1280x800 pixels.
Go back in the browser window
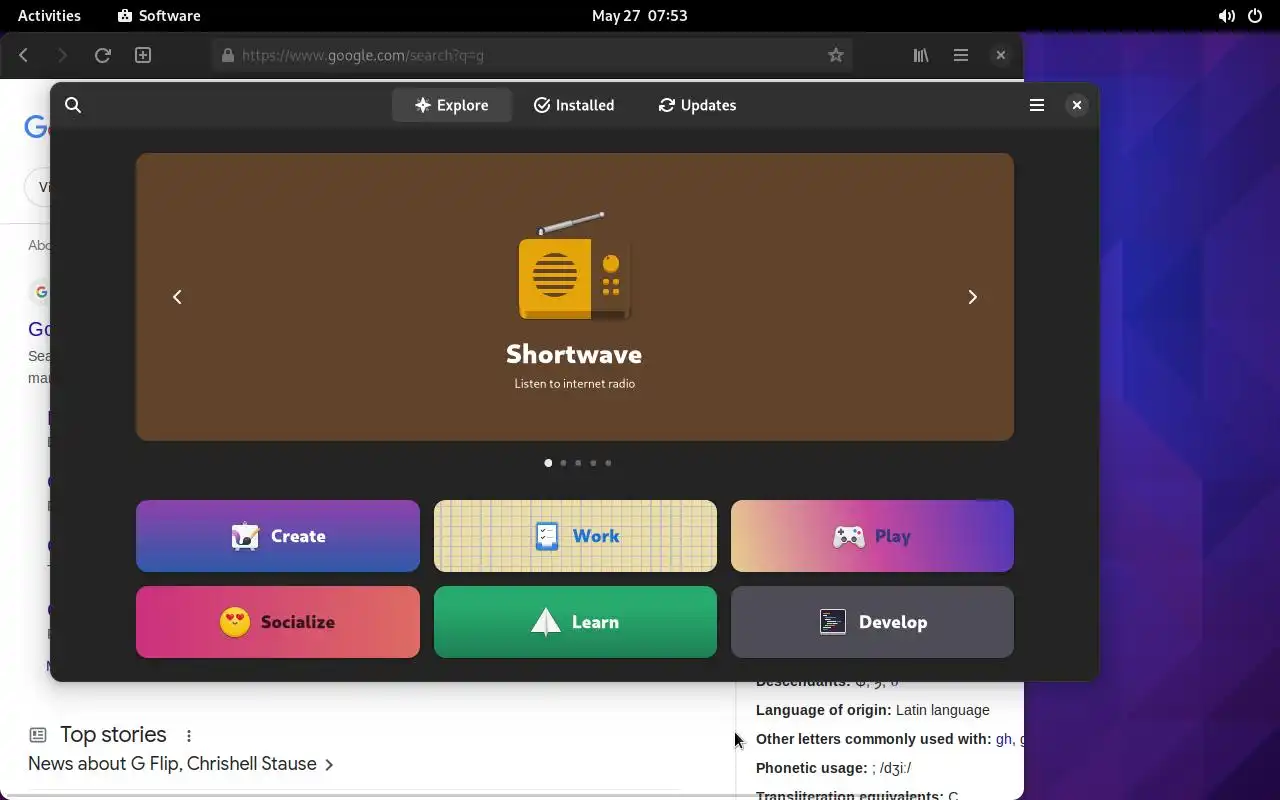coord(24,55)
